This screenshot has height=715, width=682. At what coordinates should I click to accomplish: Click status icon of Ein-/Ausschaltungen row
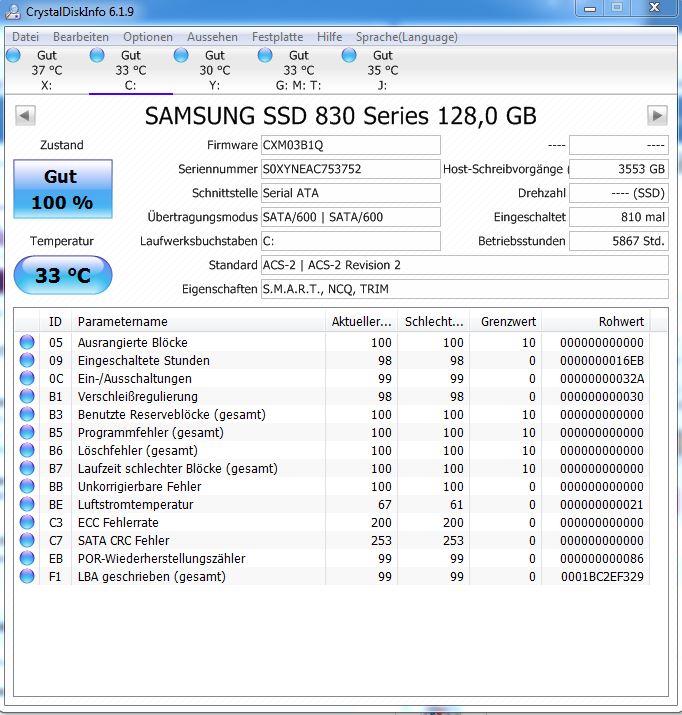pos(27,378)
